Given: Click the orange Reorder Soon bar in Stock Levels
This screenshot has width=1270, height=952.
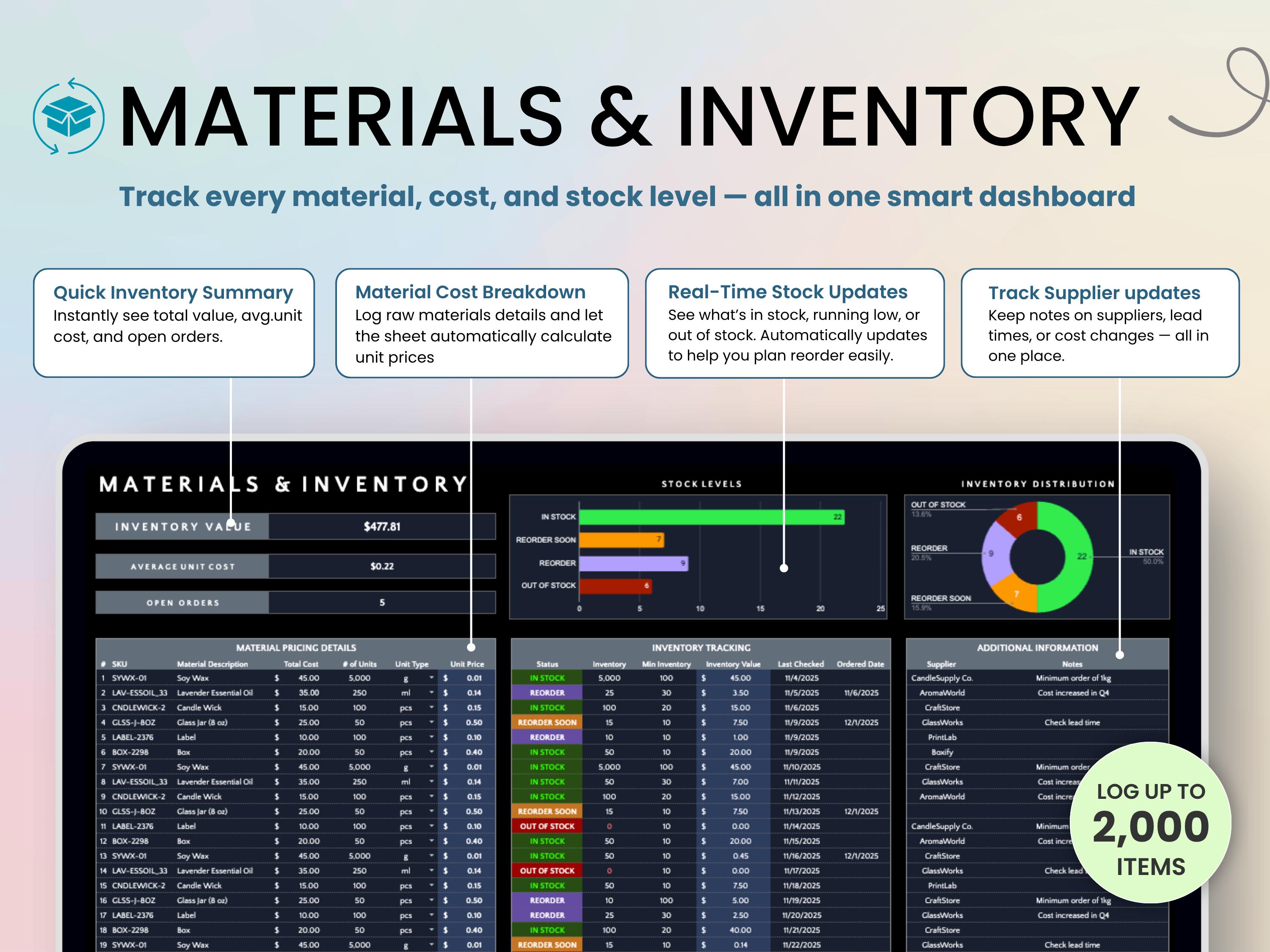Looking at the screenshot, I should 621,539.
